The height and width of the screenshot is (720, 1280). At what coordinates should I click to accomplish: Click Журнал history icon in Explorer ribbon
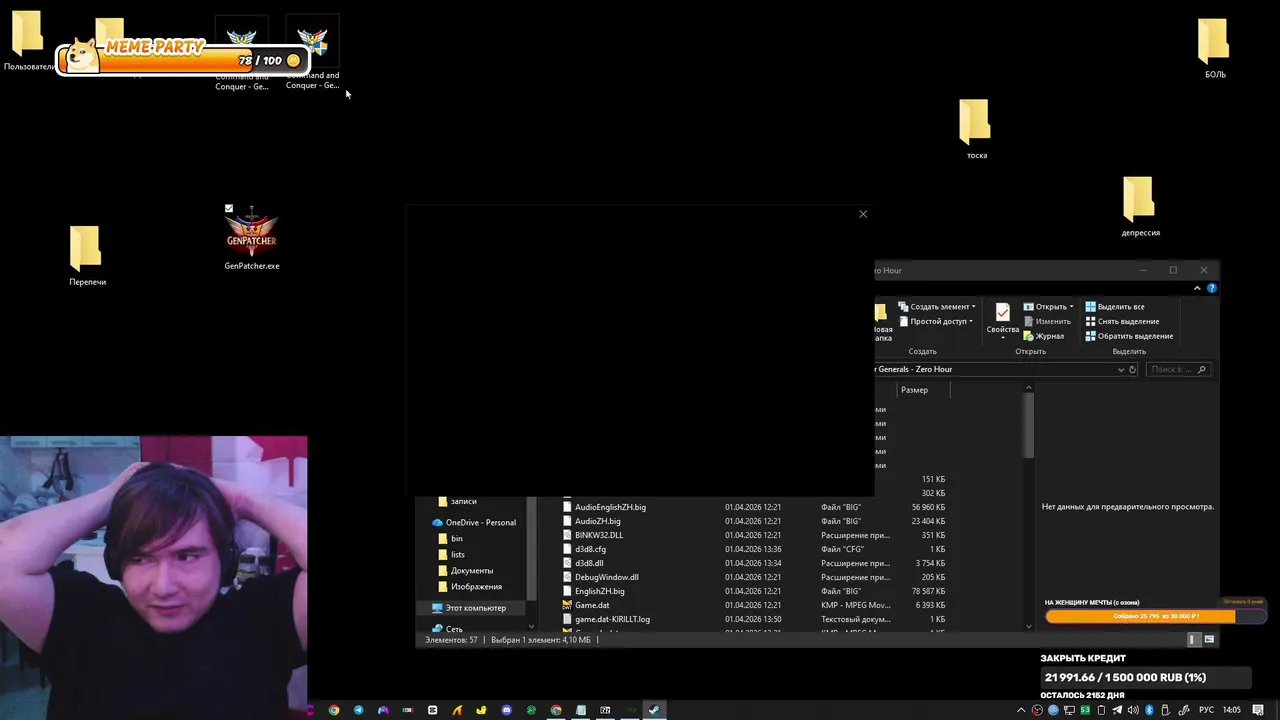click(x=1042, y=336)
